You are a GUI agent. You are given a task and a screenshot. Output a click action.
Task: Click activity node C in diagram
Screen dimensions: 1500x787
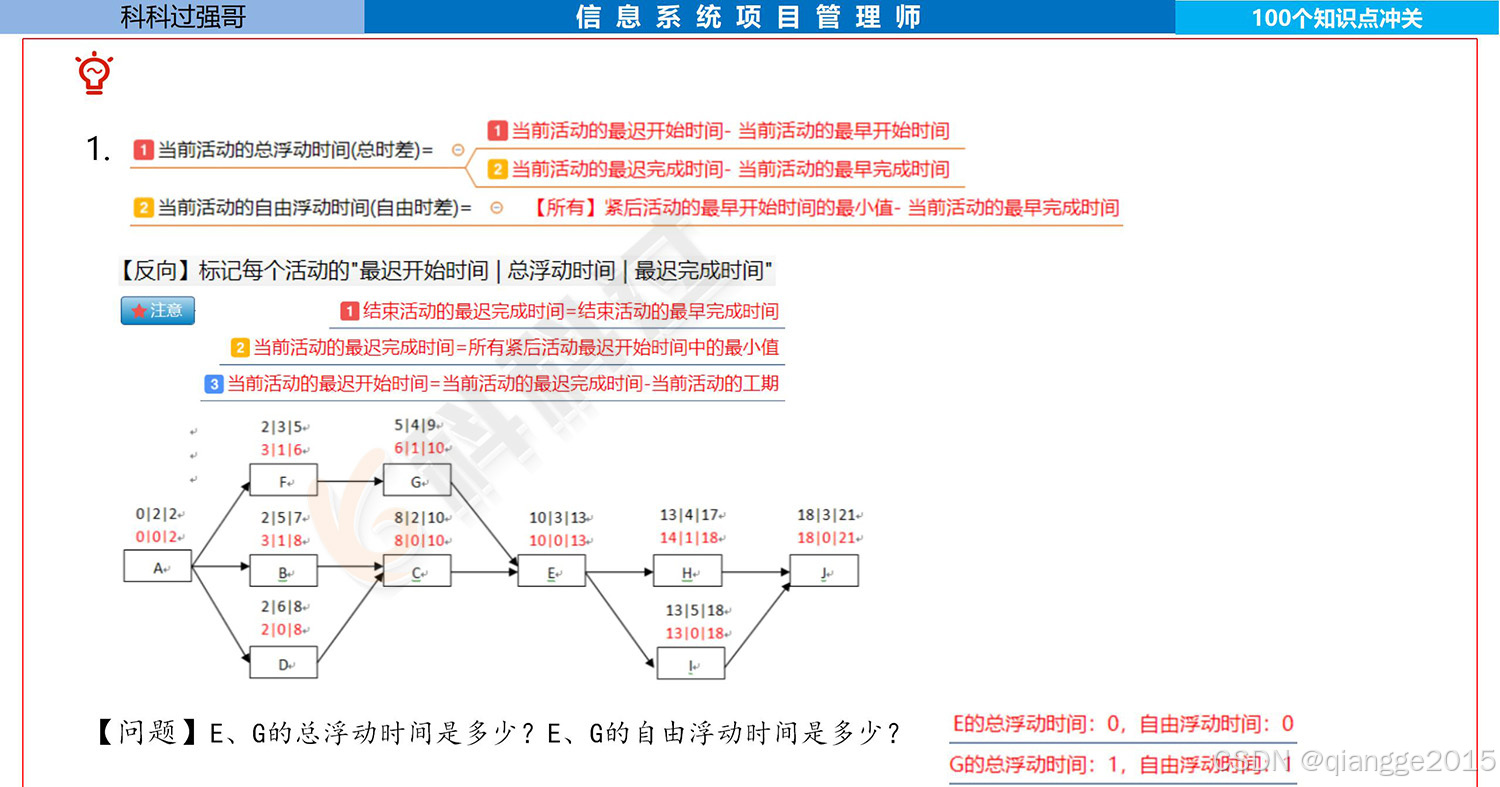pyautogui.click(x=417, y=571)
